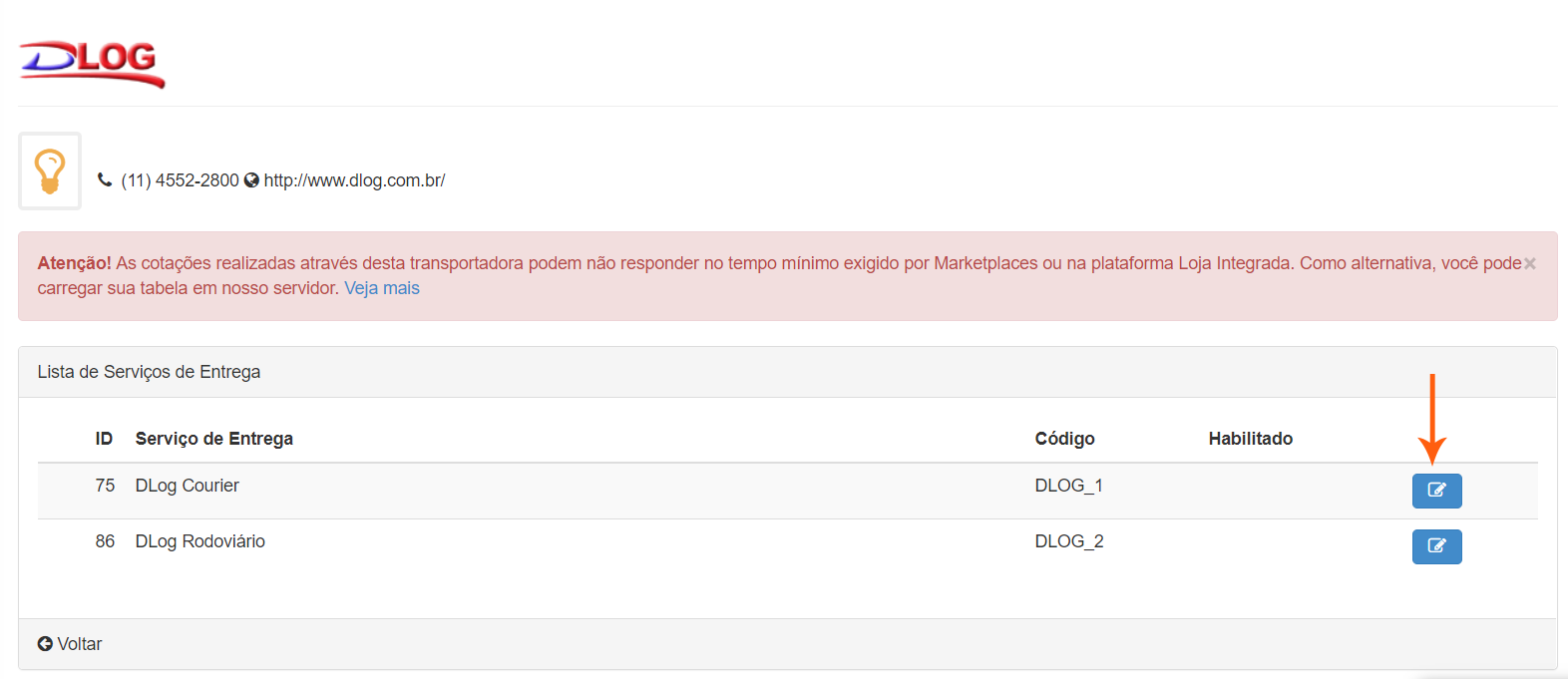
Task: Click the ID column header
Action: tap(104, 439)
